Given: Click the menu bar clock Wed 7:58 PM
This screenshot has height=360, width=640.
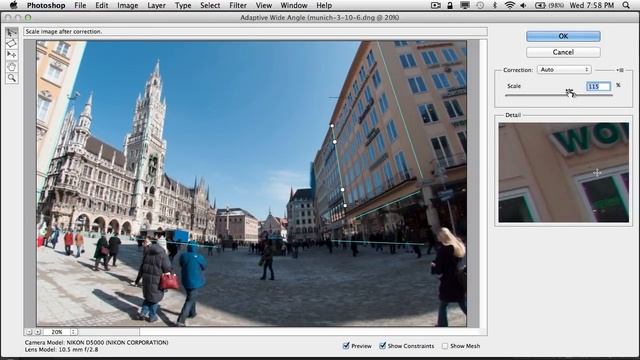Looking at the screenshot, I should 592,5.
